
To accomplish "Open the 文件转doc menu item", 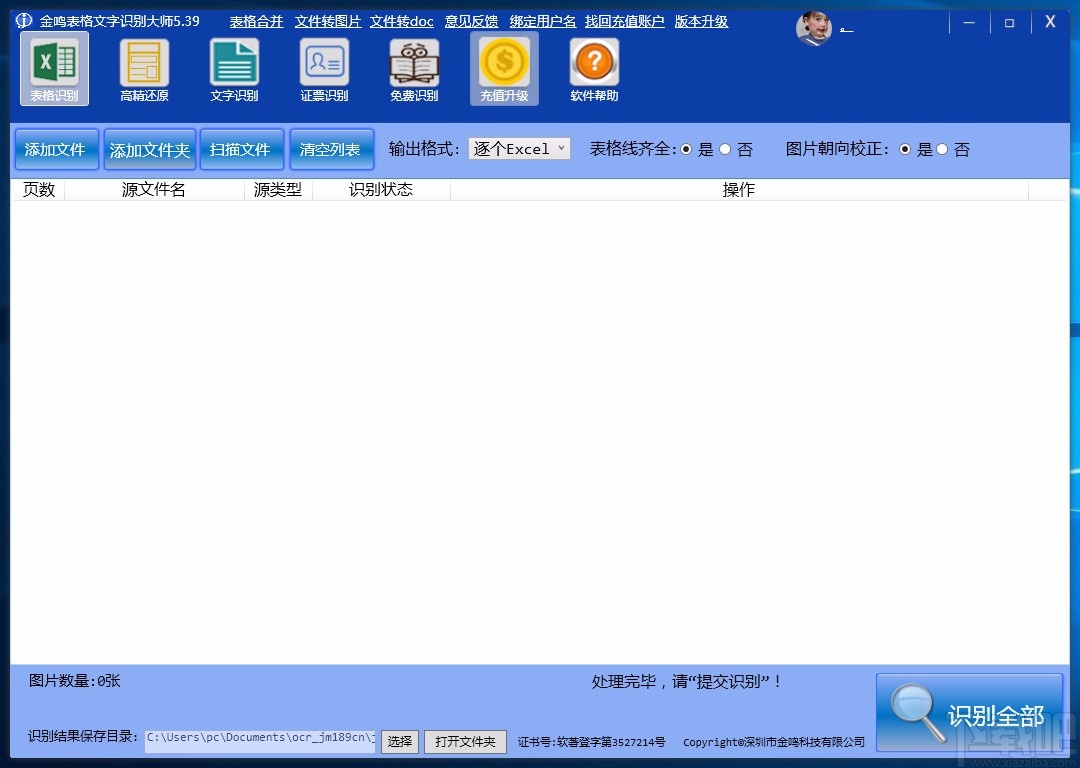I will tap(402, 21).
